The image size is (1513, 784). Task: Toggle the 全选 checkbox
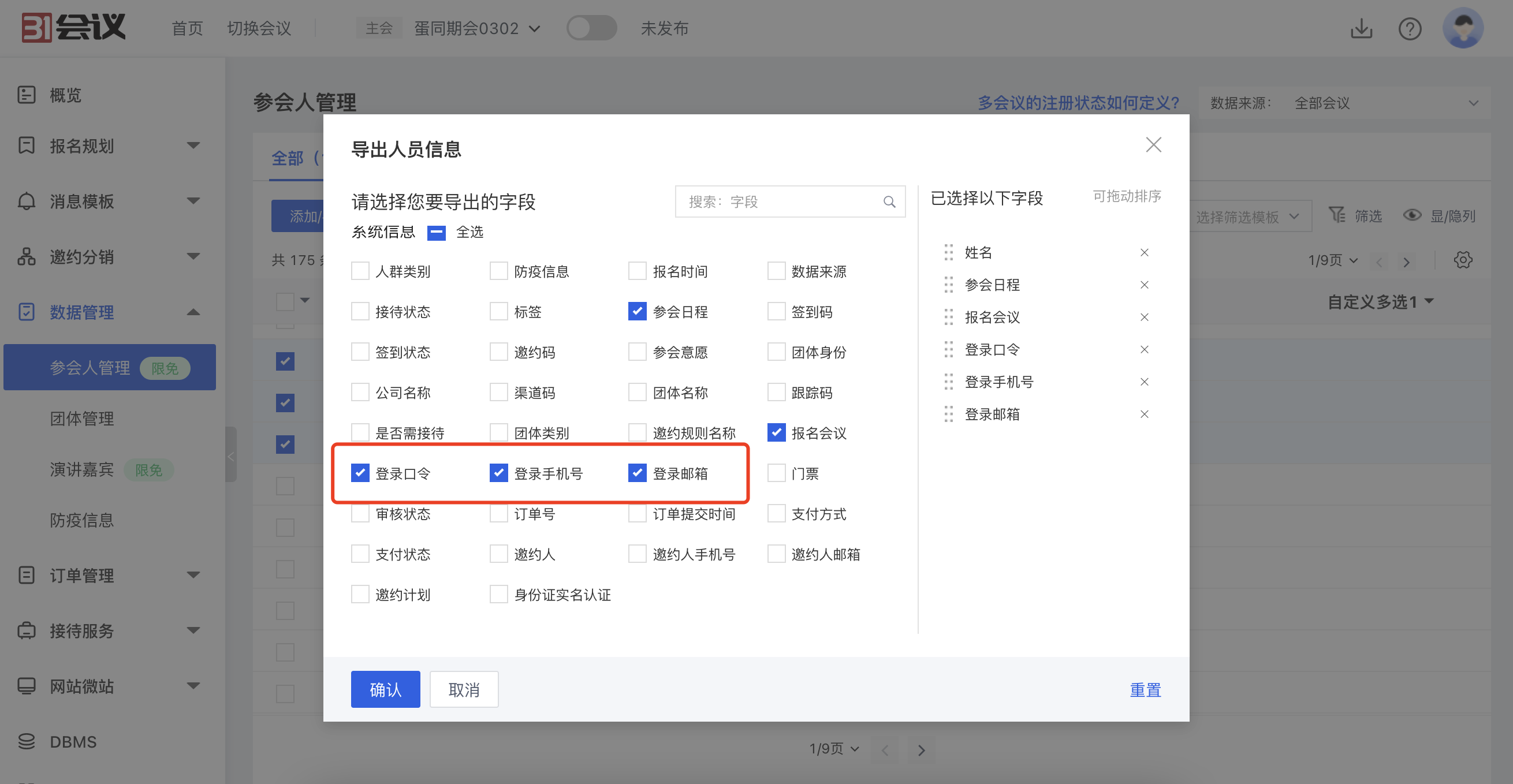436,233
